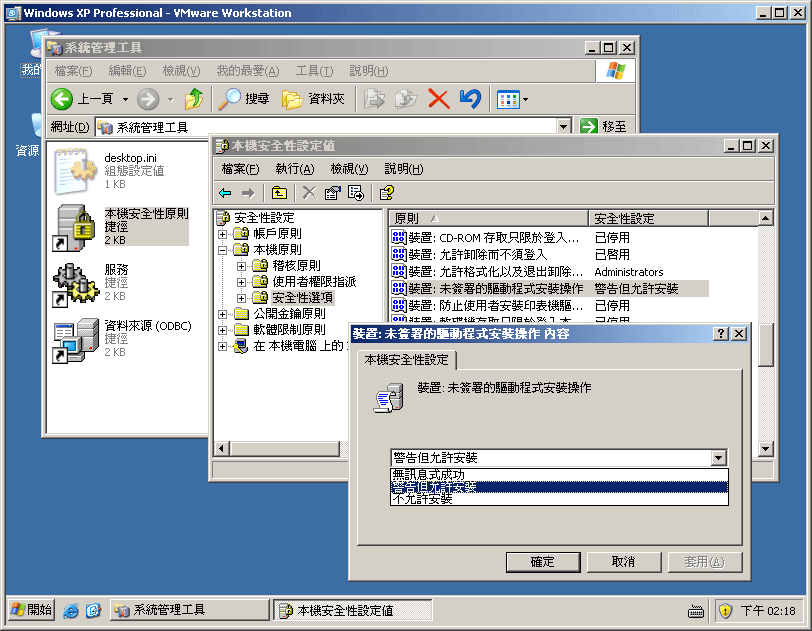The height and width of the screenshot is (631, 812).
Task: Switch to 系統管理工具 taskbar button
Action: coord(190,610)
